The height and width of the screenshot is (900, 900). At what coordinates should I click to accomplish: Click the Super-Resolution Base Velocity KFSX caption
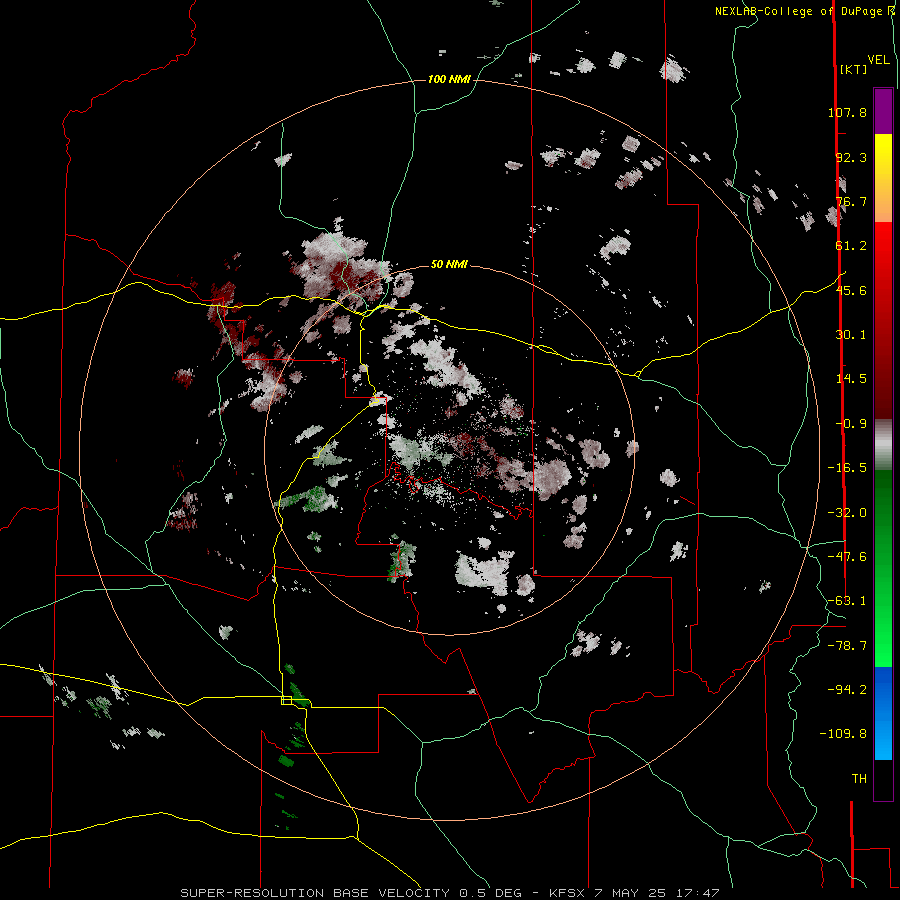(x=449, y=893)
